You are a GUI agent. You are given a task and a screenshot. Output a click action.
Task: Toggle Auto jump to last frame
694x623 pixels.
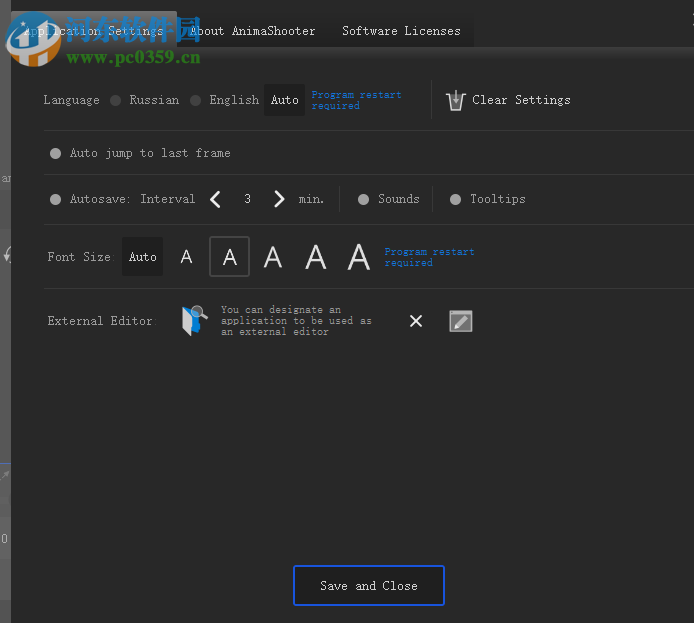(140, 153)
